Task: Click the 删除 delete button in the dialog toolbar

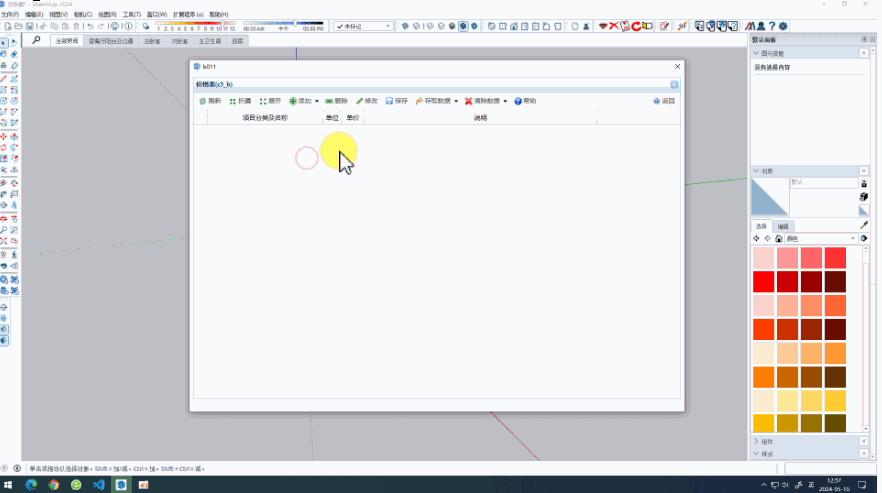Action: point(336,101)
